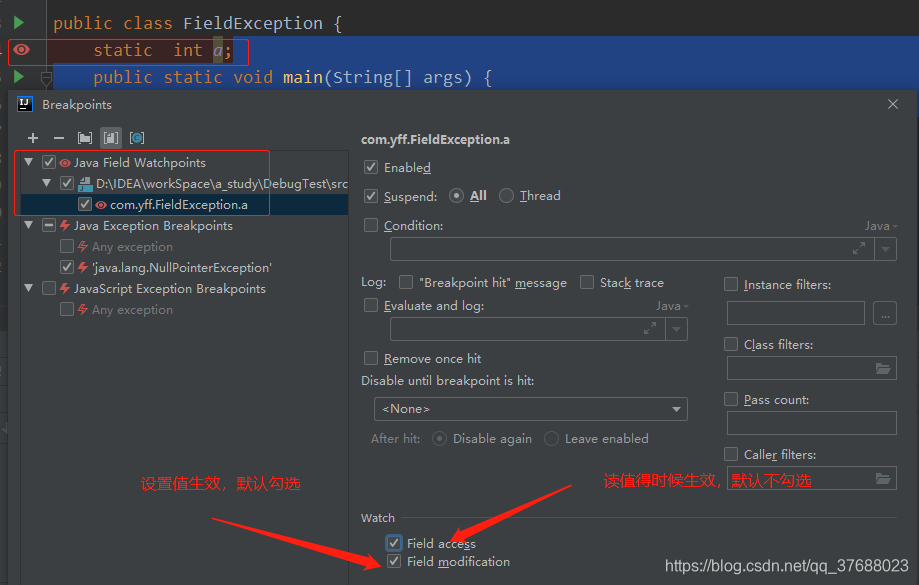This screenshot has height=585, width=919.
Task: Uncheck the Enabled checkbox
Action: 371,167
